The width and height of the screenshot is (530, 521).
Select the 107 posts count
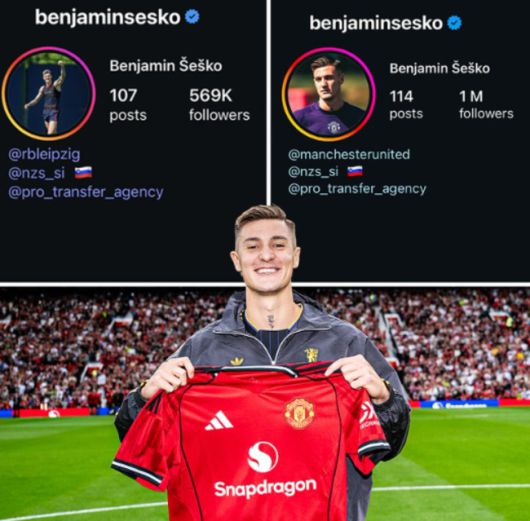tap(128, 104)
